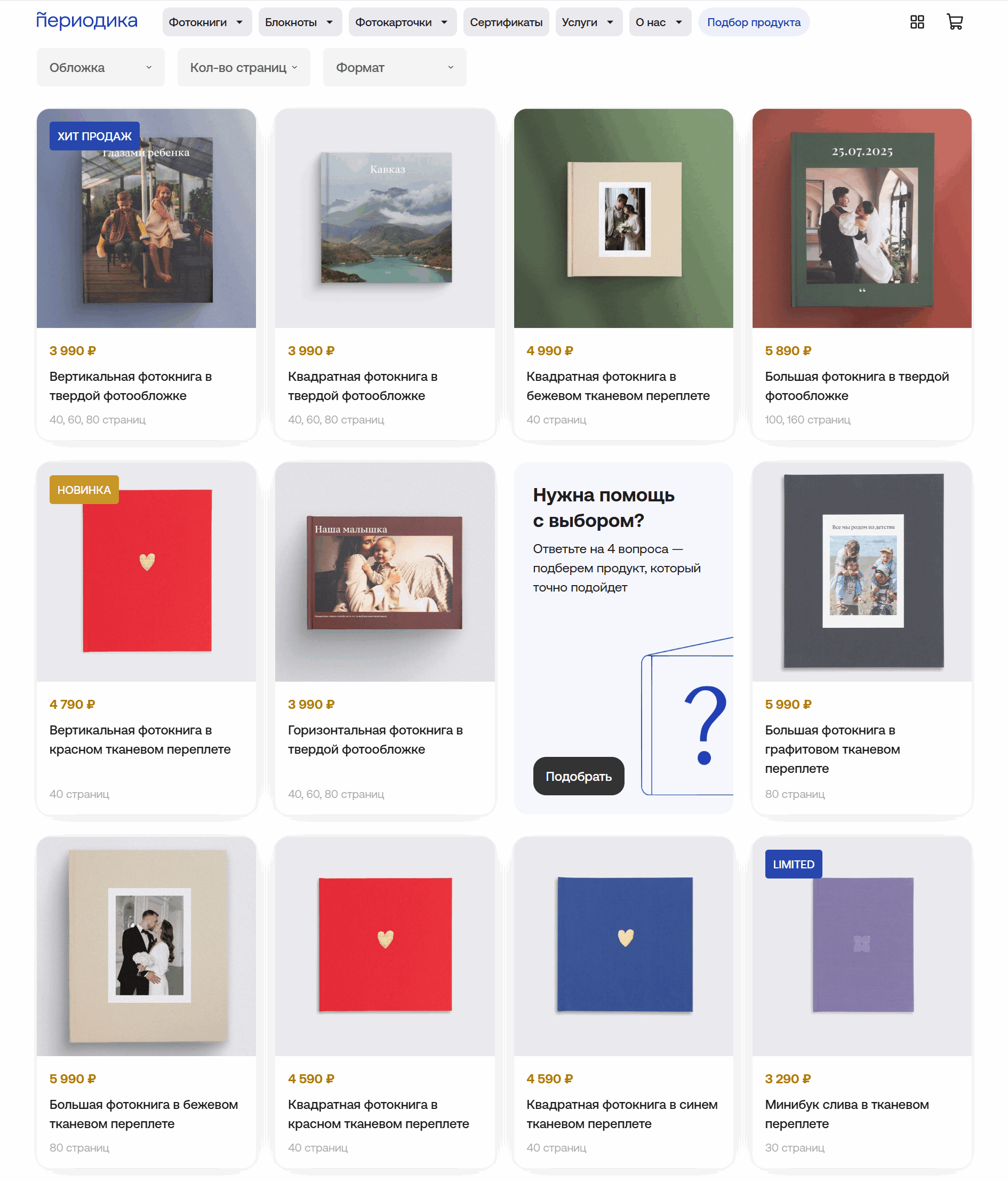Click the grid catalog icon
Viewport: 1008px width, 1182px height.
(x=917, y=22)
